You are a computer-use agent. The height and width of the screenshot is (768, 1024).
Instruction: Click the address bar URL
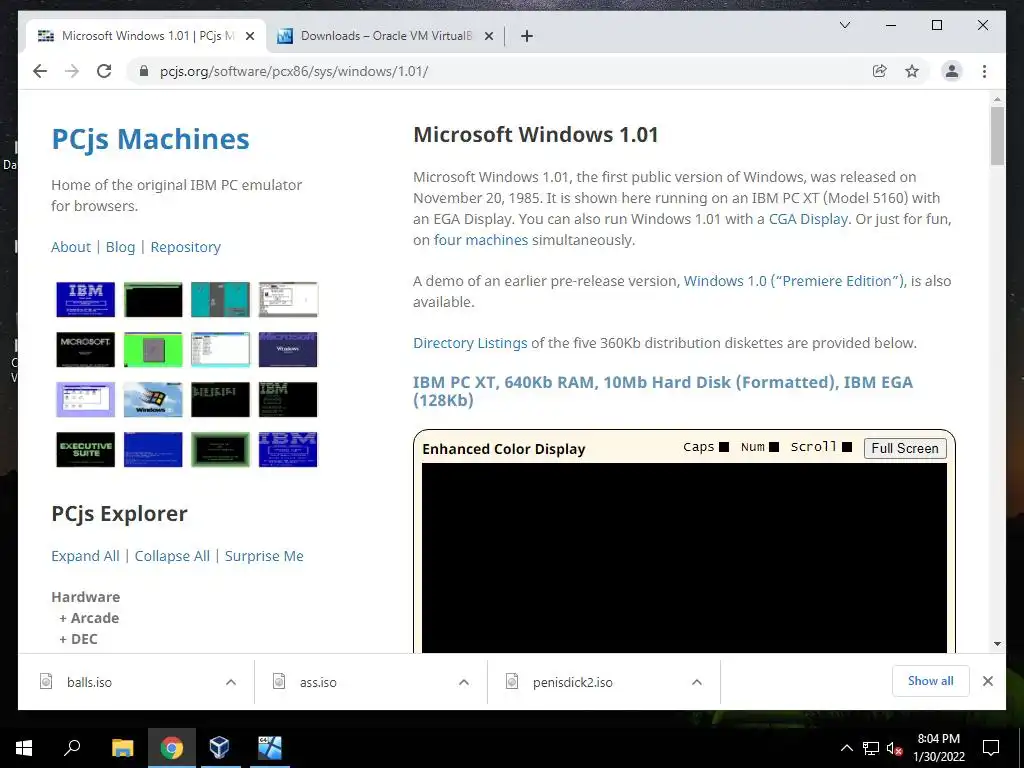point(294,71)
